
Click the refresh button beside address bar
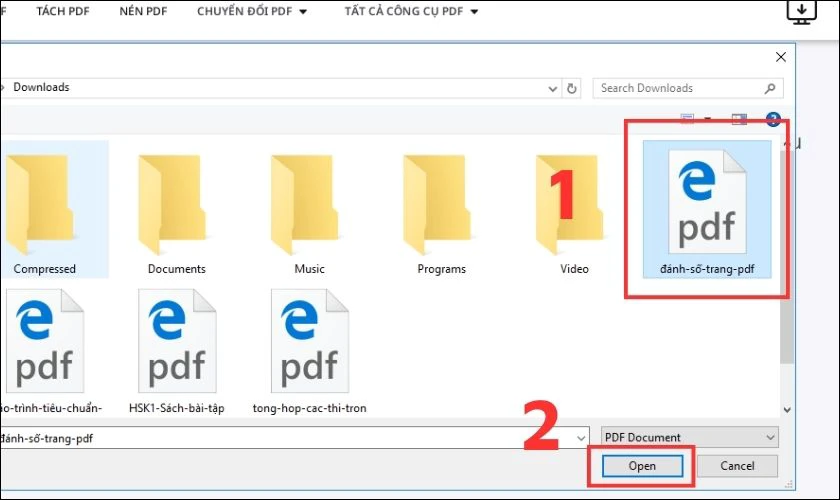tap(571, 88)
